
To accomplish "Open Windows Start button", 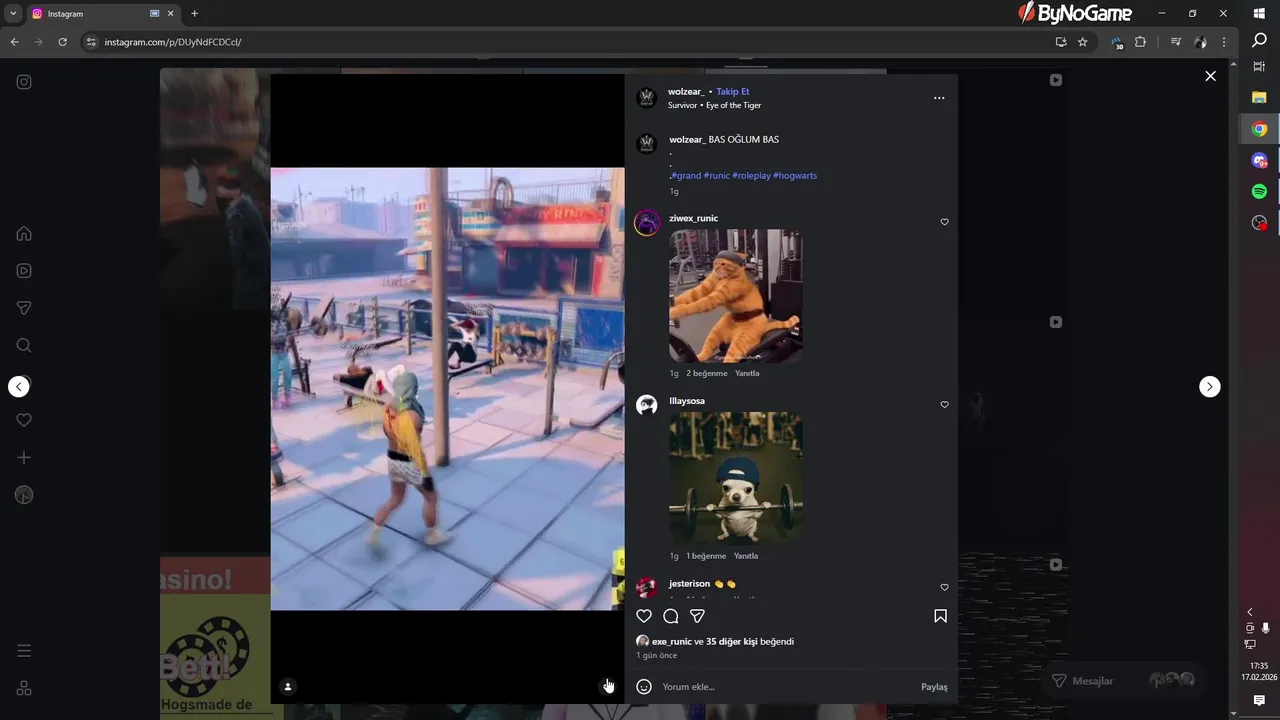I will [x=1259, y=13].
